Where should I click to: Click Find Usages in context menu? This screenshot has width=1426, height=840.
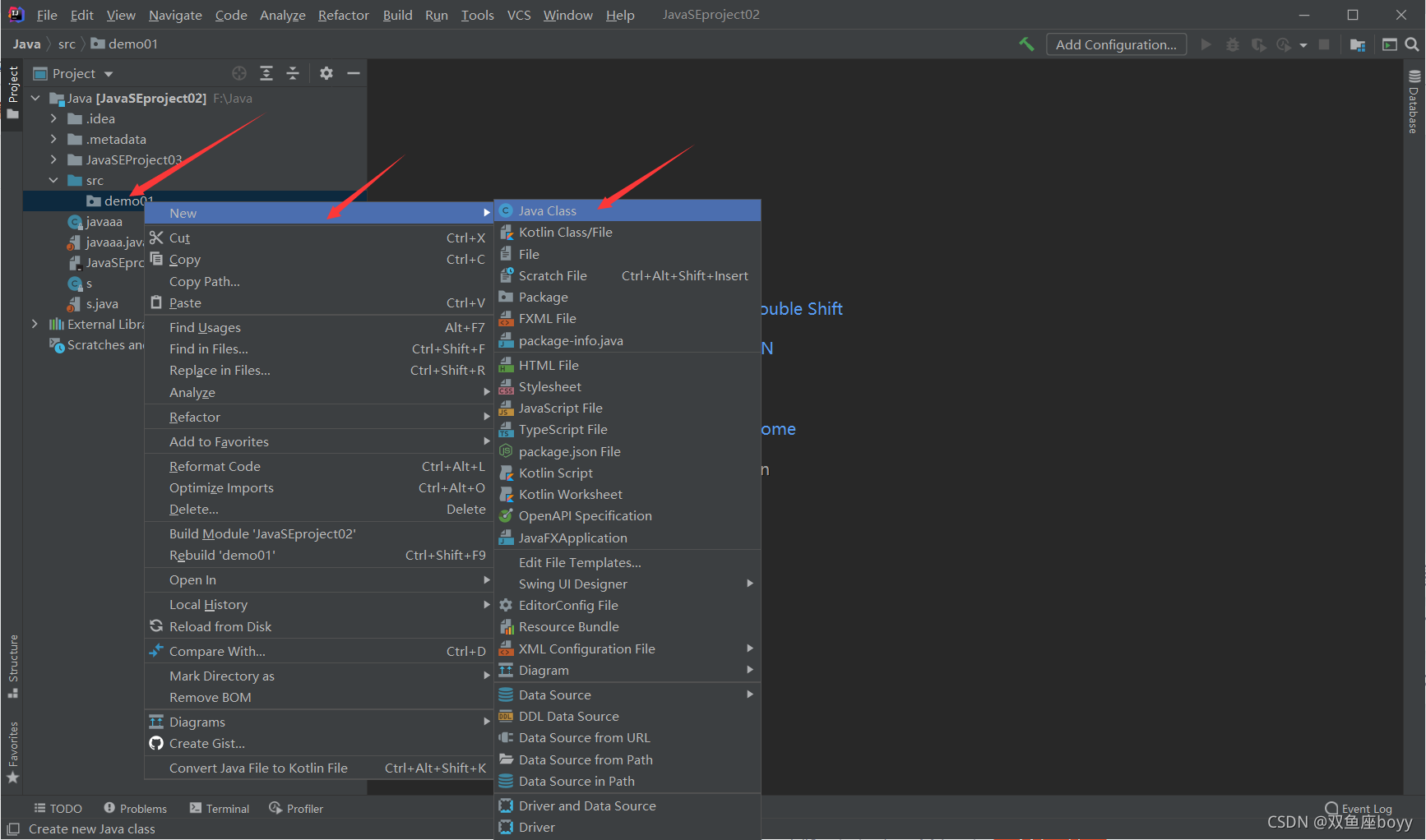(x=319, y=327)
